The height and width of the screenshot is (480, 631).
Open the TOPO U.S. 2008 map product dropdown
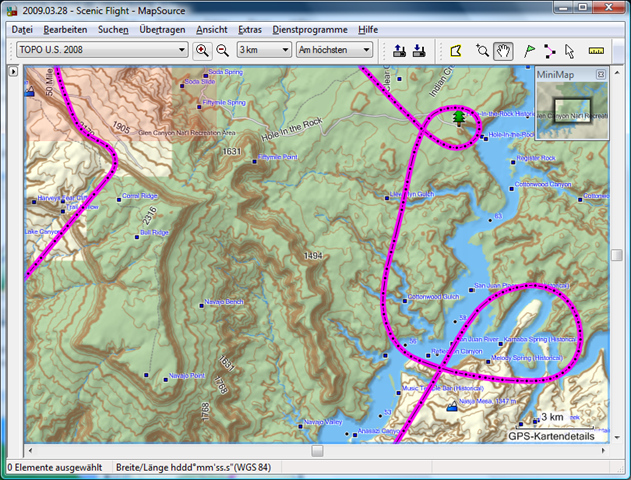[181, 50]
